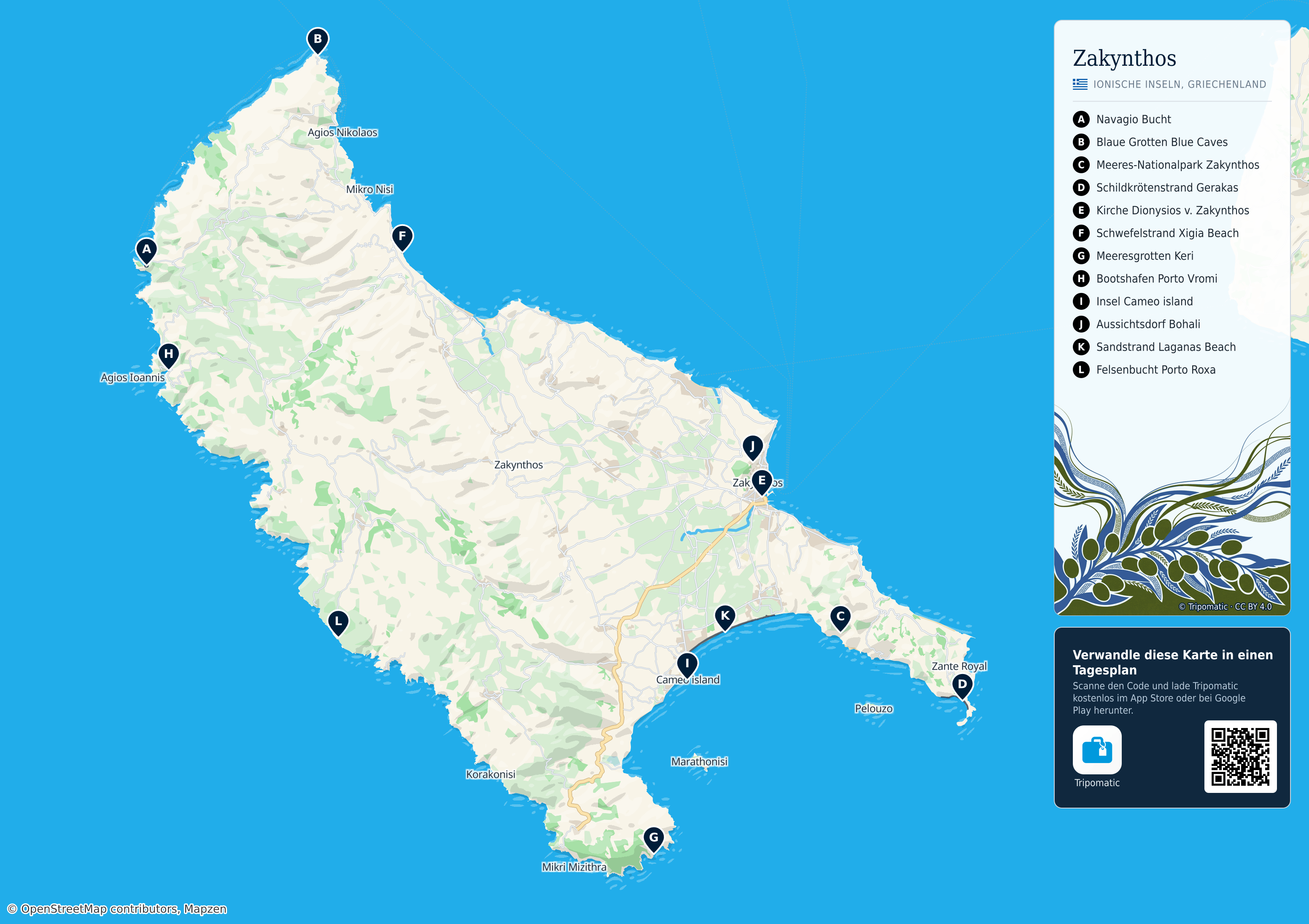Screen dimensions: 1309x924
Task: Click map pin G near Mikri Mizithra
Action: click(x=654, y=840)
